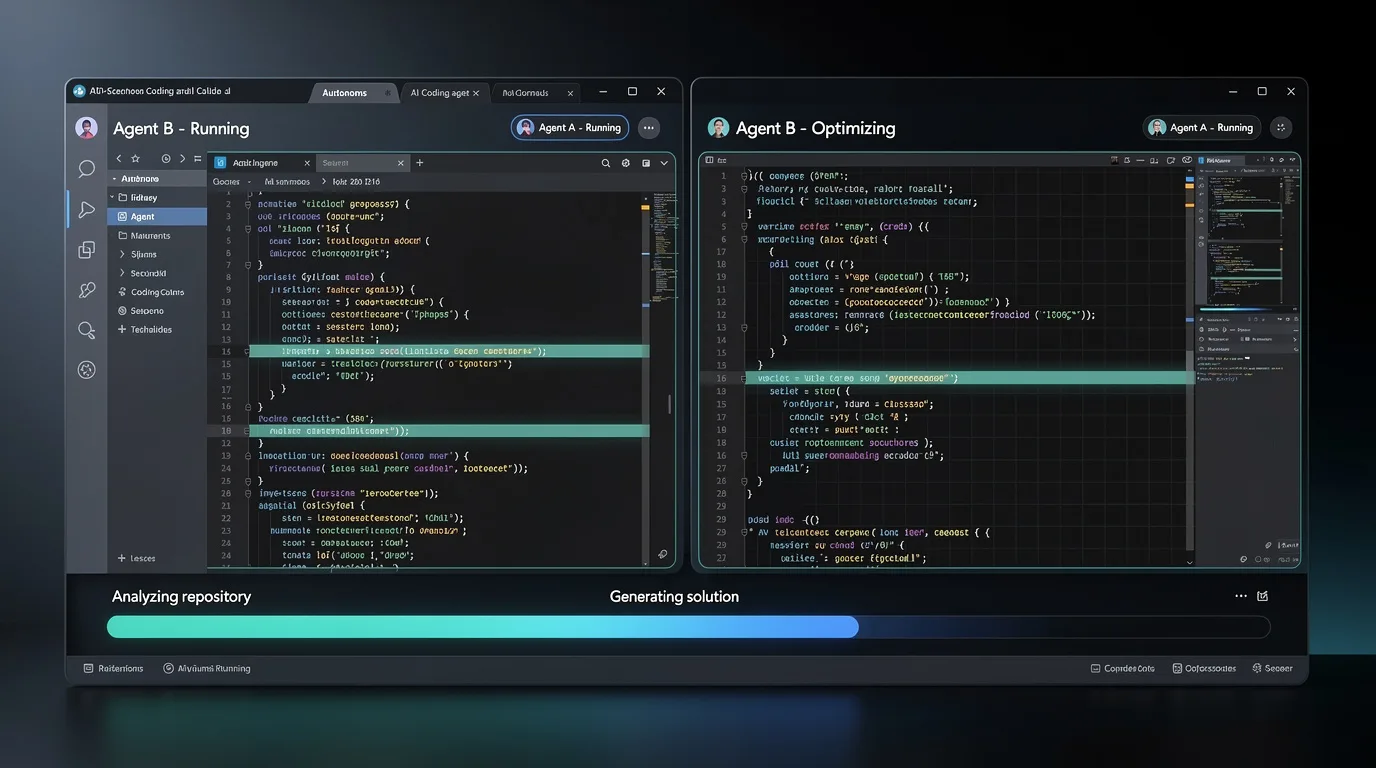Open the three-dots menu next to Agent A - Running in left window
The height and width of the screenshot is (768, 1376).
click(x=649, y=127)
